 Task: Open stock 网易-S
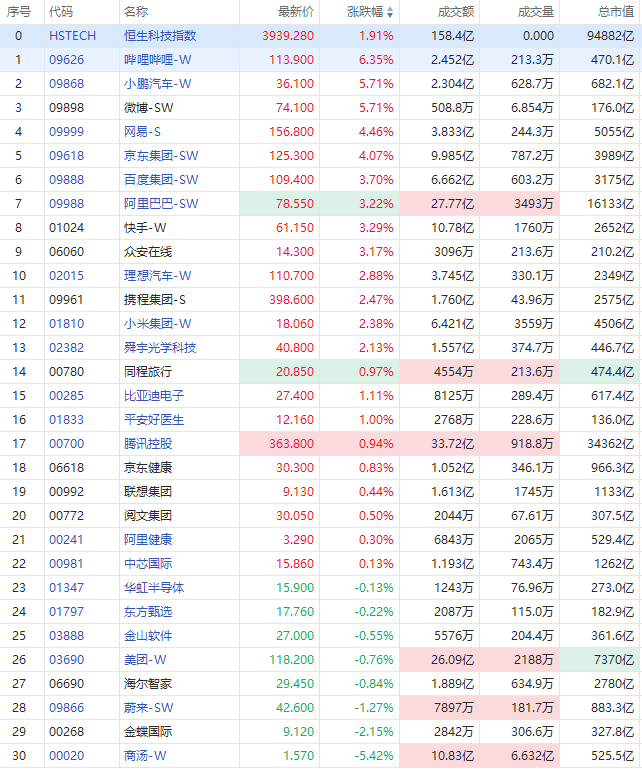coord(142,132)
